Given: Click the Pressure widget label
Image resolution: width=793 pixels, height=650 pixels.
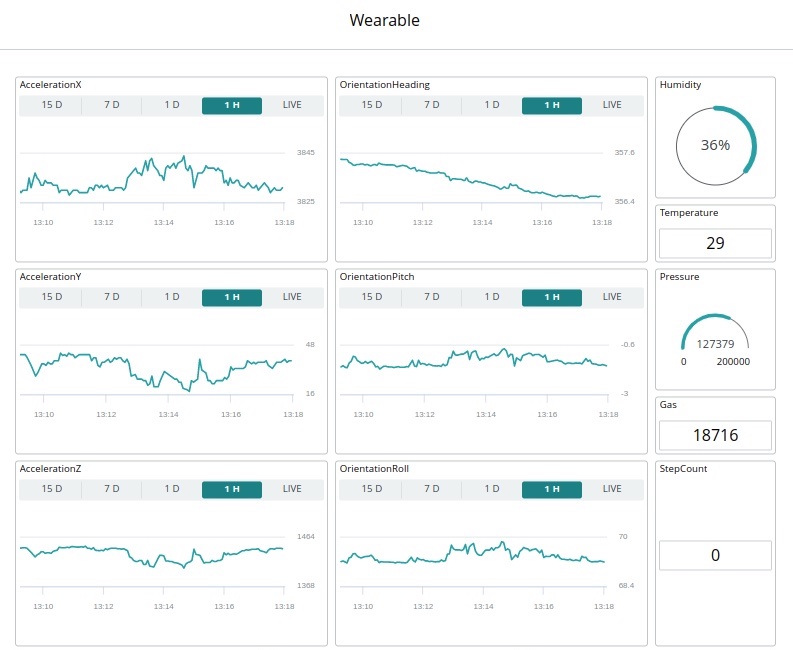Looking at the screenshot, I should (x=679, y=277).
